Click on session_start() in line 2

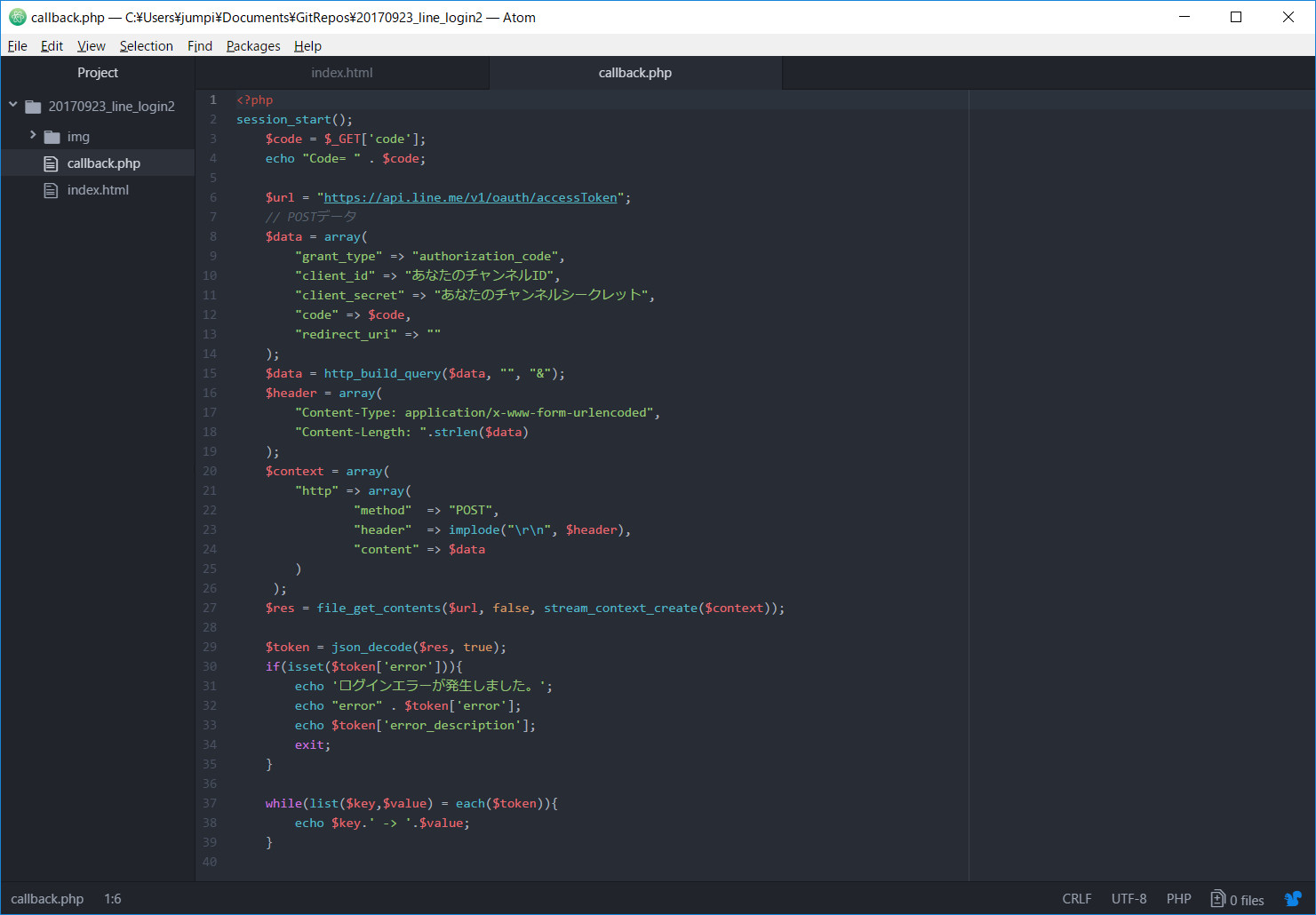pos(294,119)
